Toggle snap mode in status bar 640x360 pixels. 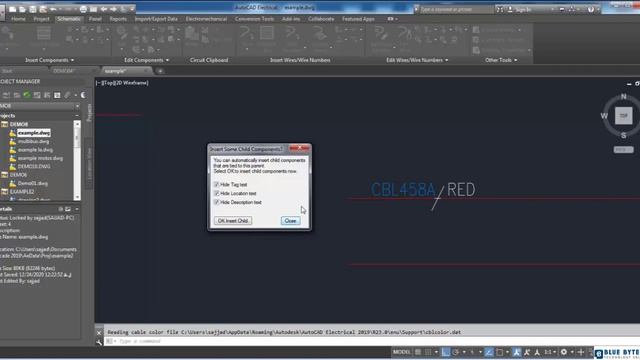(428, 352)
